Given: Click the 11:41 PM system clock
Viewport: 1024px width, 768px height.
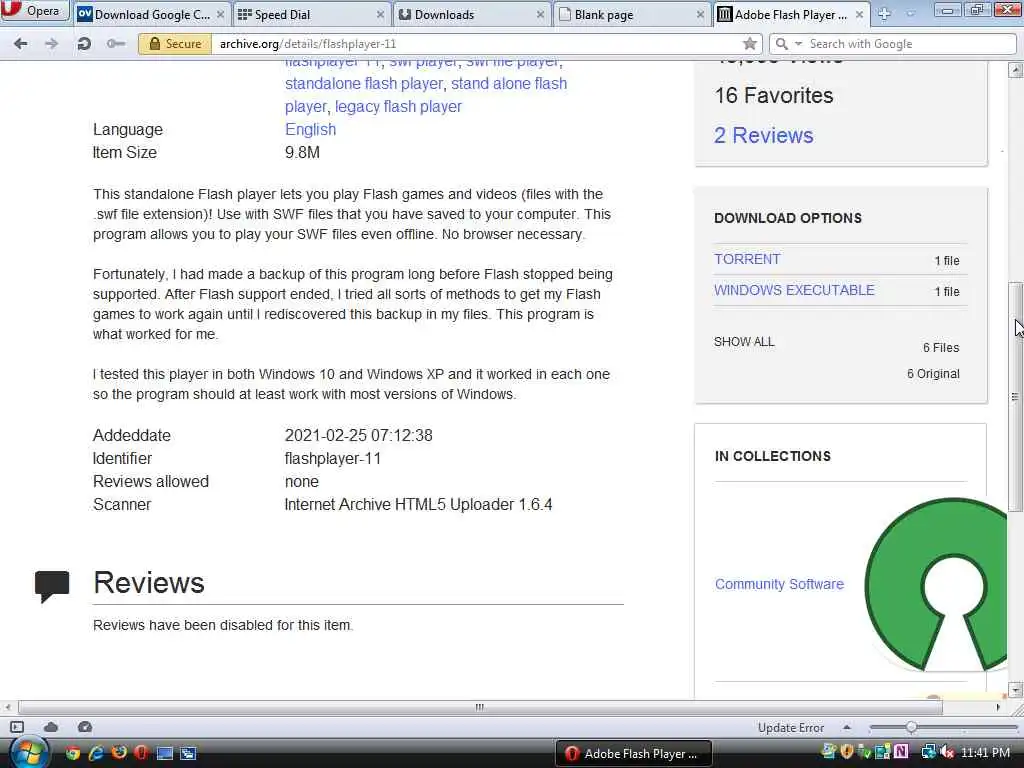Looking at the screenshot, I should (x=985, y=752).
